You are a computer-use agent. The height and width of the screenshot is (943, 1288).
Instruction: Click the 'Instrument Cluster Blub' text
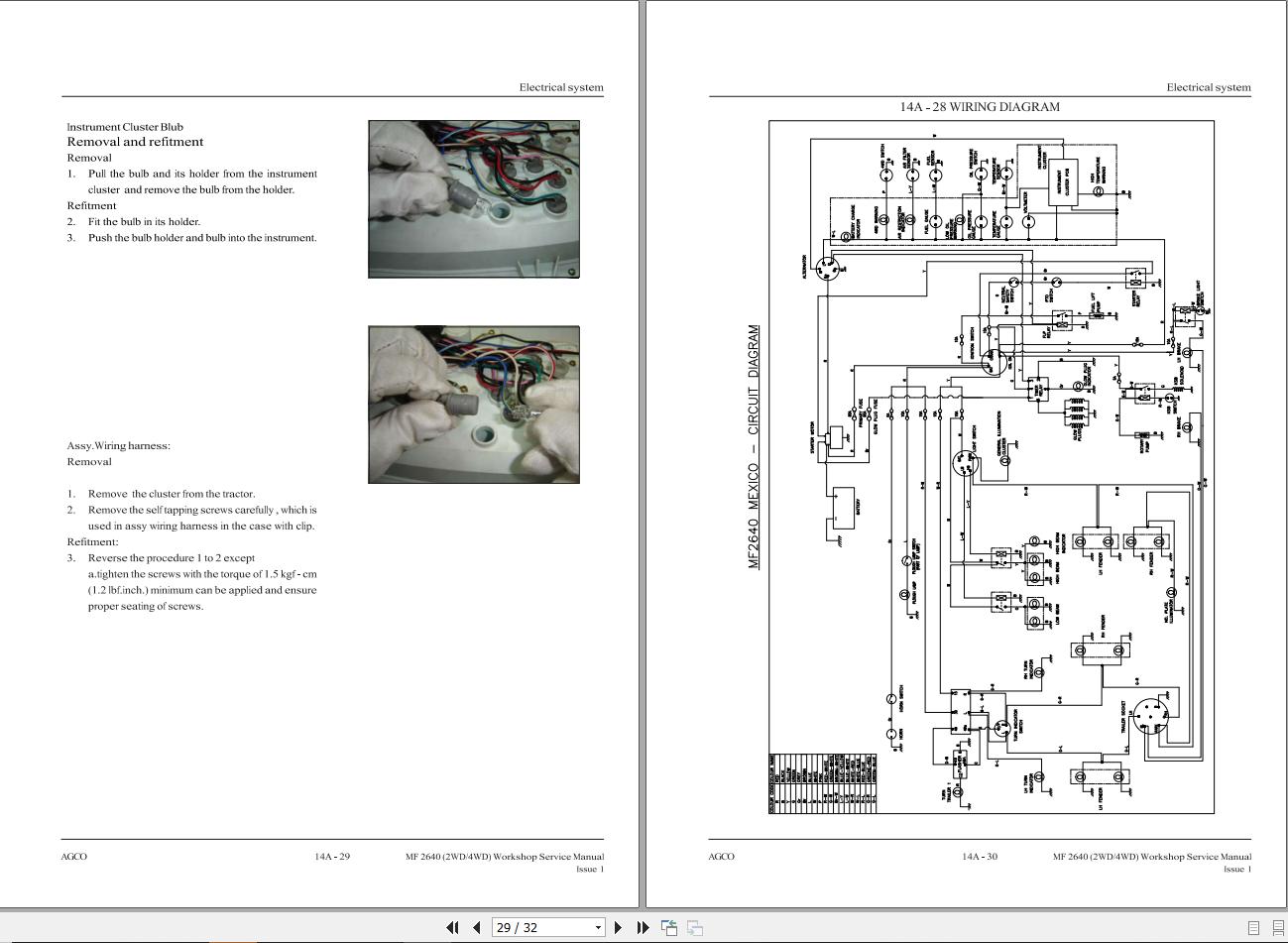pos(125,127)
